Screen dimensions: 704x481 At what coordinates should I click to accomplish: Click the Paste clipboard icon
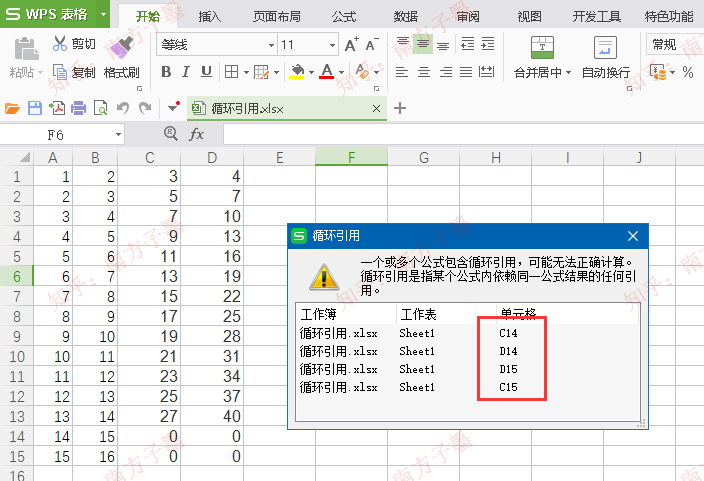(x=26, y=49)
